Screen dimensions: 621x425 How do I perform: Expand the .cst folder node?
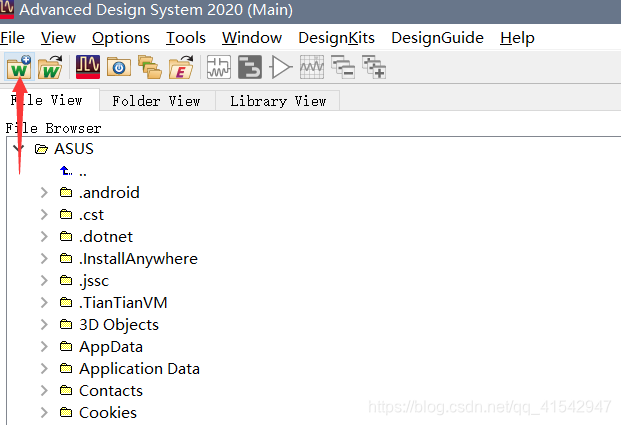click(44, 215)
